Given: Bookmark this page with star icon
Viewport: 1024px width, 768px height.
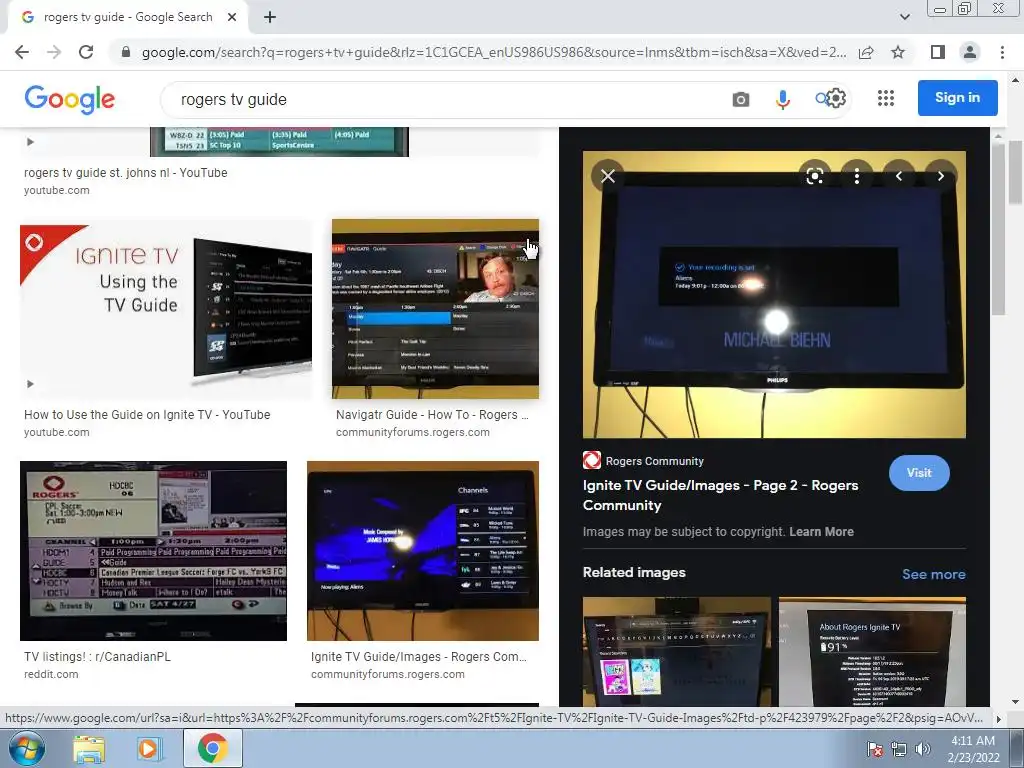Looking at the screenshot, I should pyautogui.click(x=898, y=52).
